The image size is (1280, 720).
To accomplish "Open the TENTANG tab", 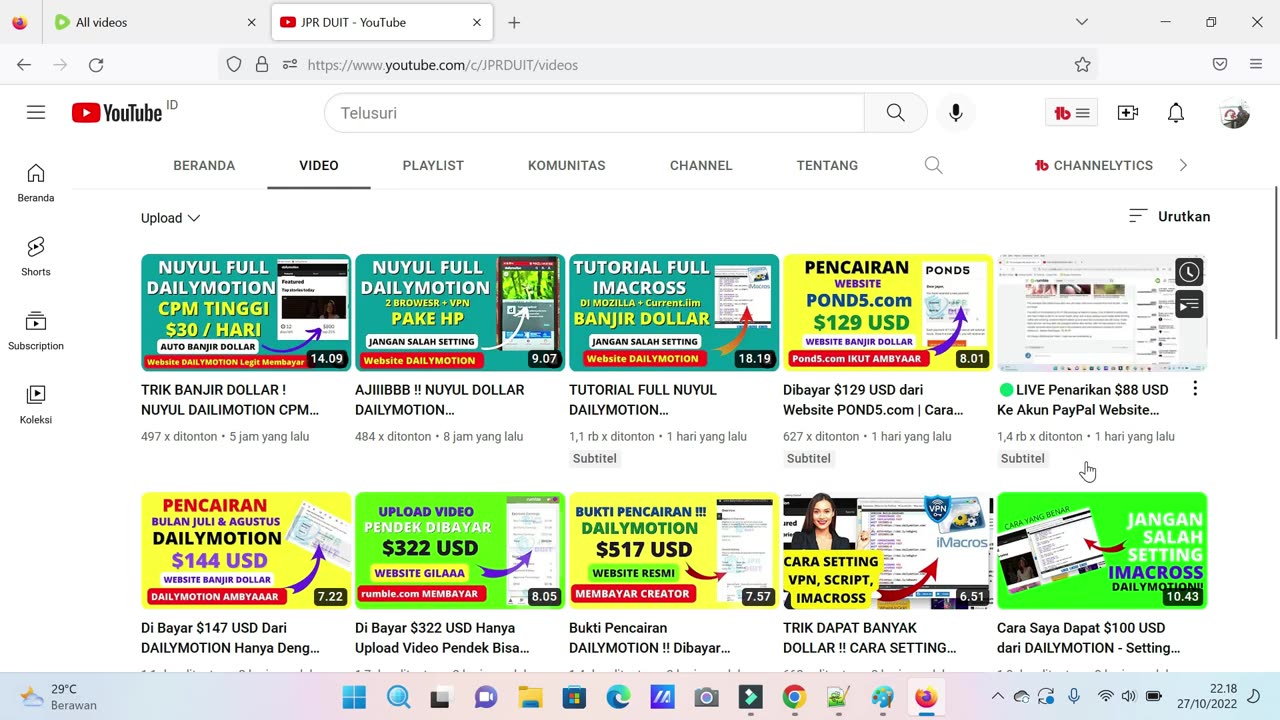I will pyautogui.click(x=827, y=165).
